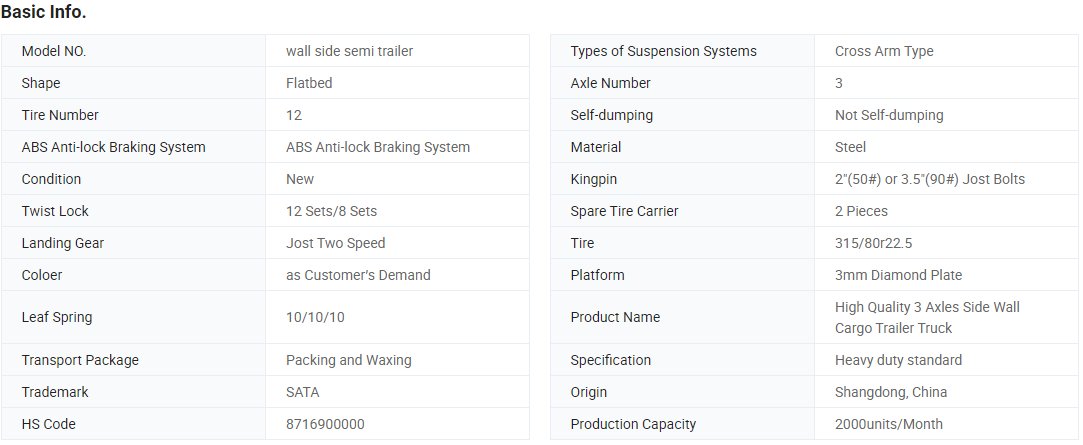Select the Packing and Waxing value
1083x445 pixels.
click(x=349, y=360)
